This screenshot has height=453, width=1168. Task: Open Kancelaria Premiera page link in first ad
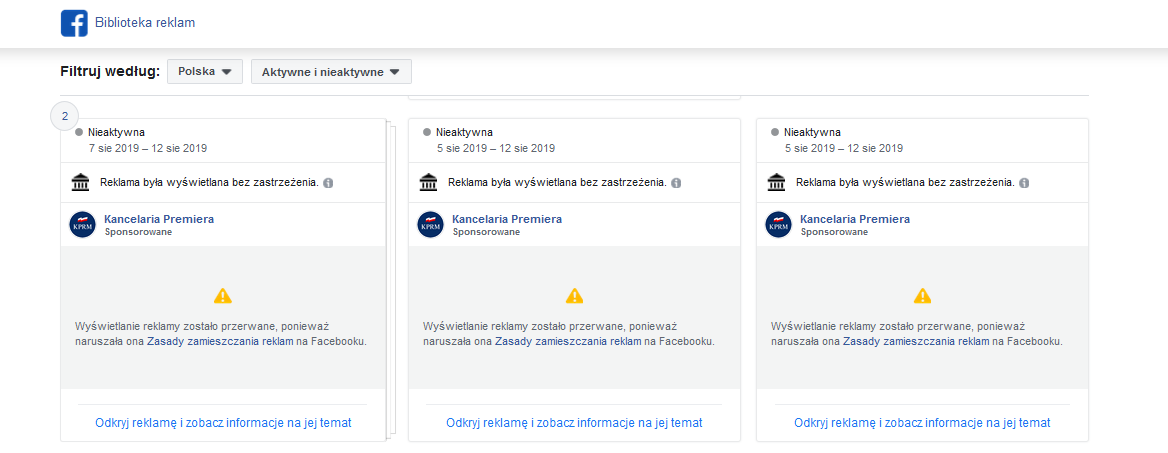[159, 219]
